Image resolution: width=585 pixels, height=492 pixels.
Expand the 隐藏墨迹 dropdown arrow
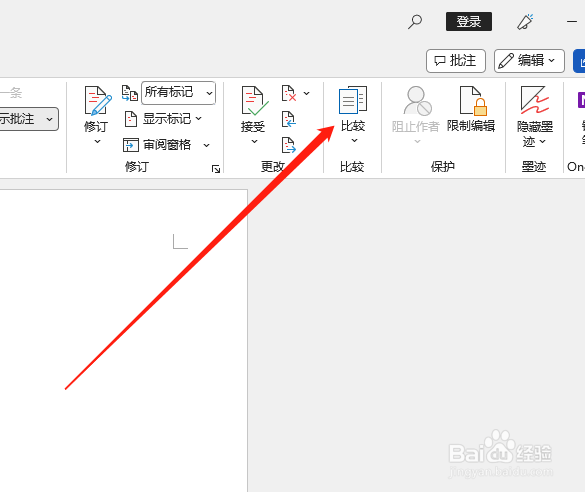pyautogui.click(x=542, y=141)
